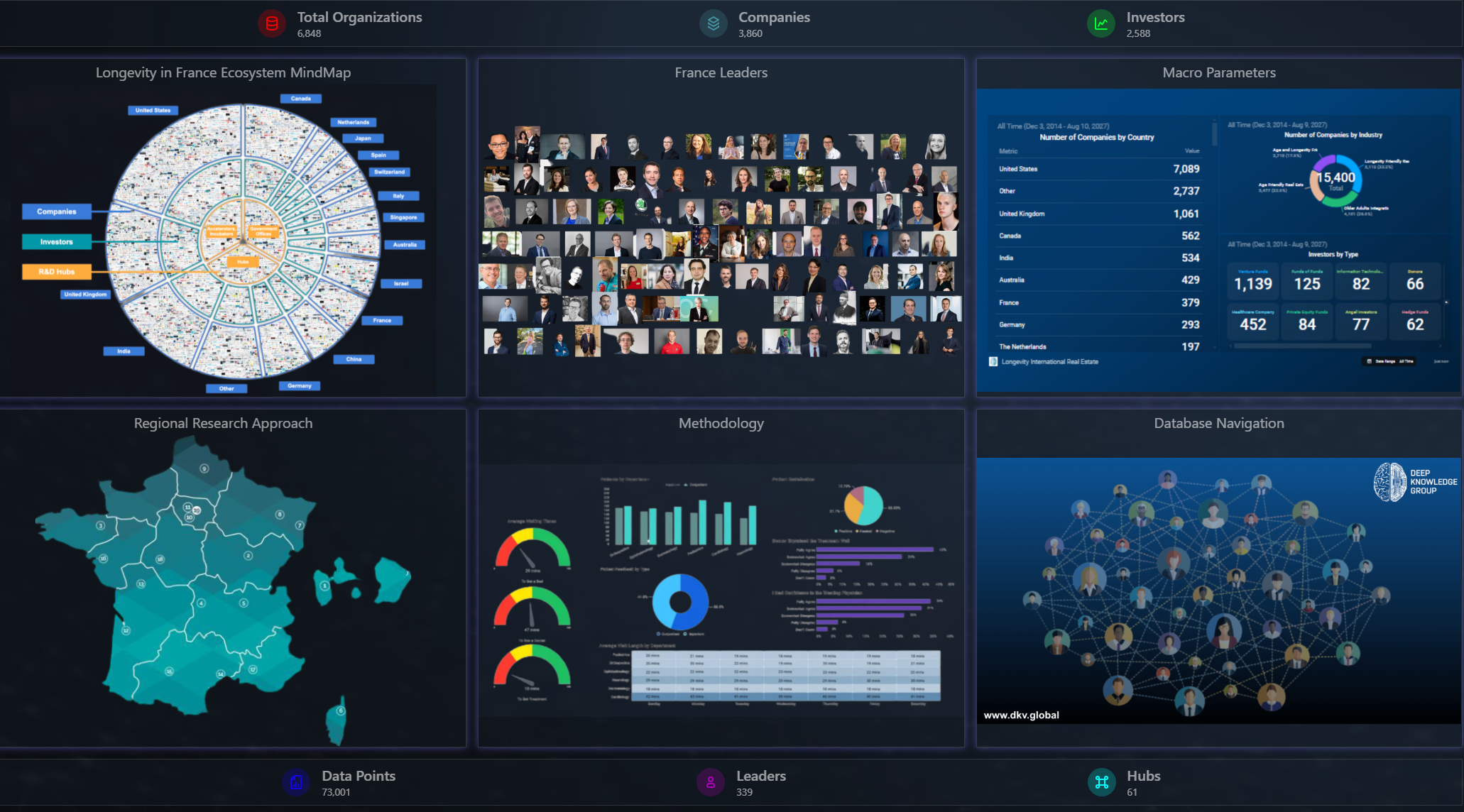Click the red Total Organizations database icon

271,24
